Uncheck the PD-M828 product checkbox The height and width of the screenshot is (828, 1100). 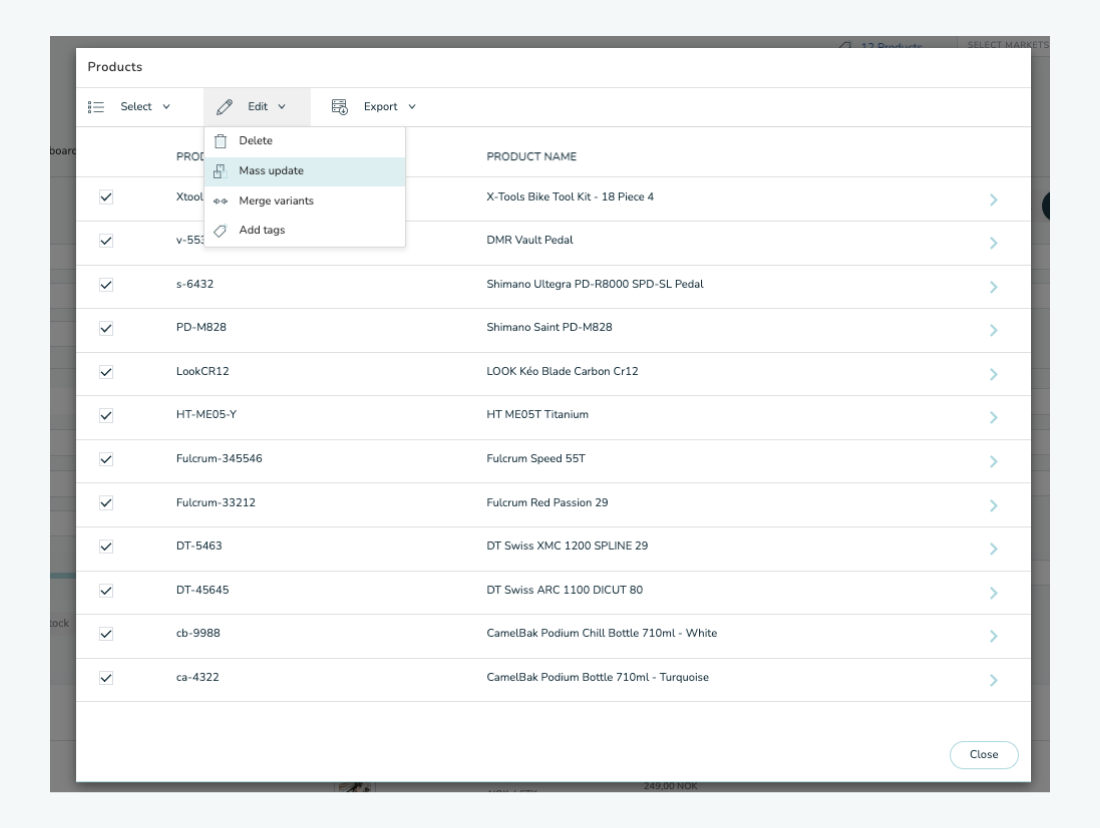[x=106, y=328]
